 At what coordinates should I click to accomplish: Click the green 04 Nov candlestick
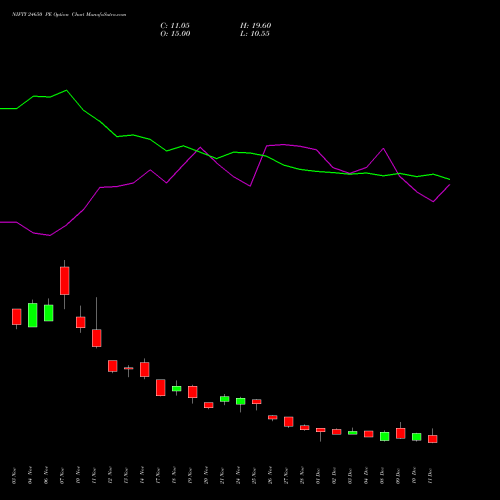tap(33, 315)
